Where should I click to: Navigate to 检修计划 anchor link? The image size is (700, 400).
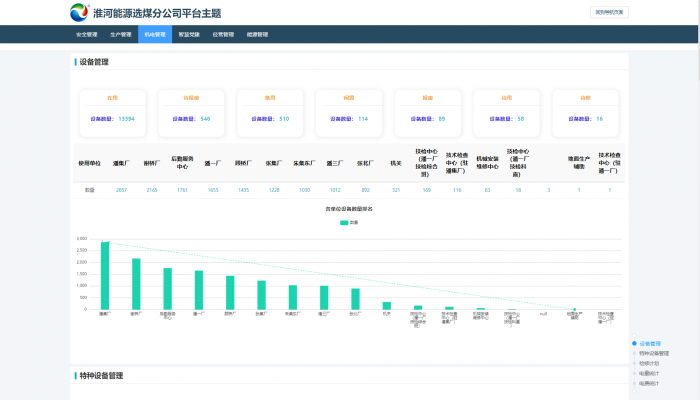click(x=650, y=363)
